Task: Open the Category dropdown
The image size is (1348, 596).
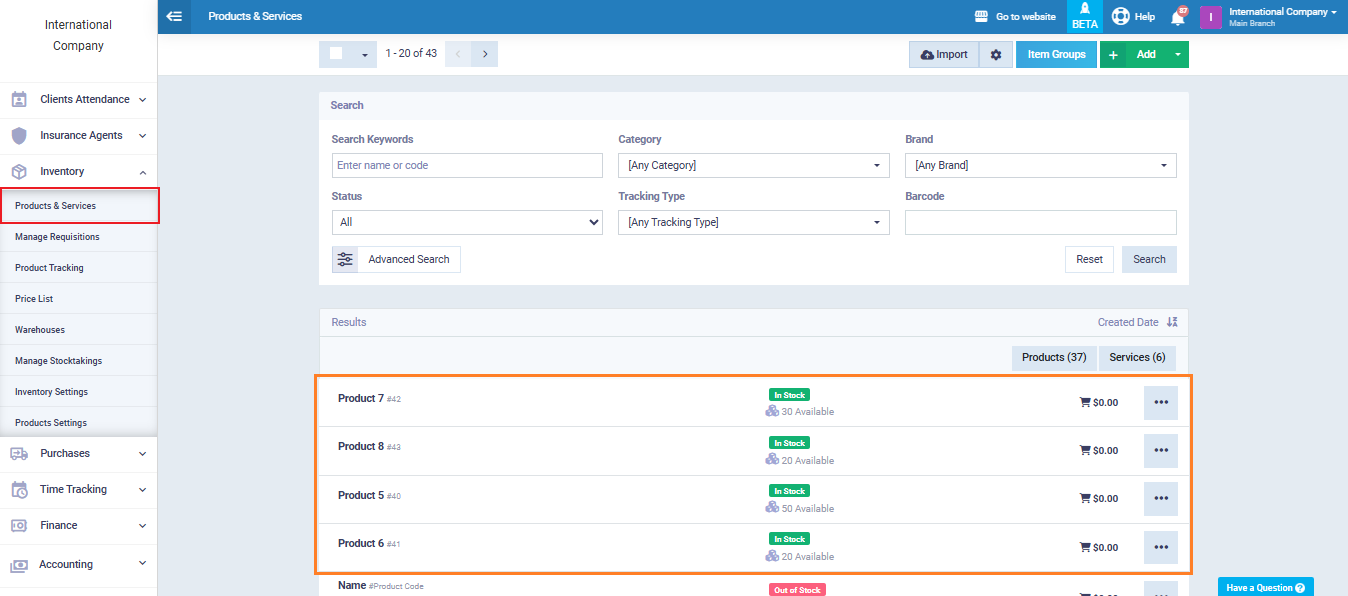Action: pos(753,165)
